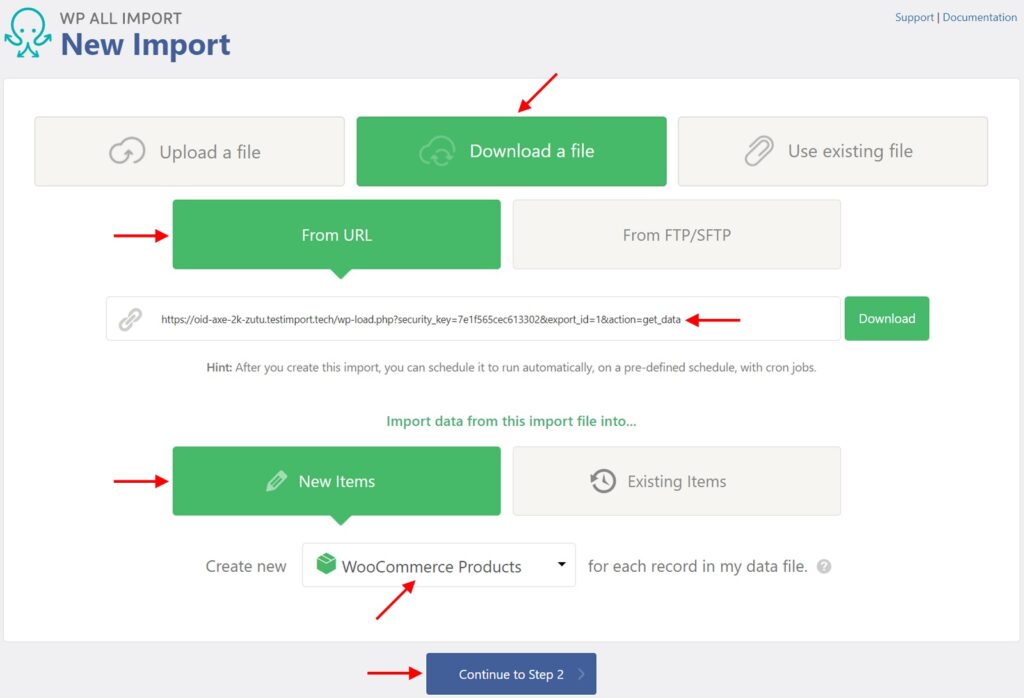This screenshot has height=698, width=1024.
Task: Switch to the From FTP/SFTP tab
Action: click(x=676, y=234)
